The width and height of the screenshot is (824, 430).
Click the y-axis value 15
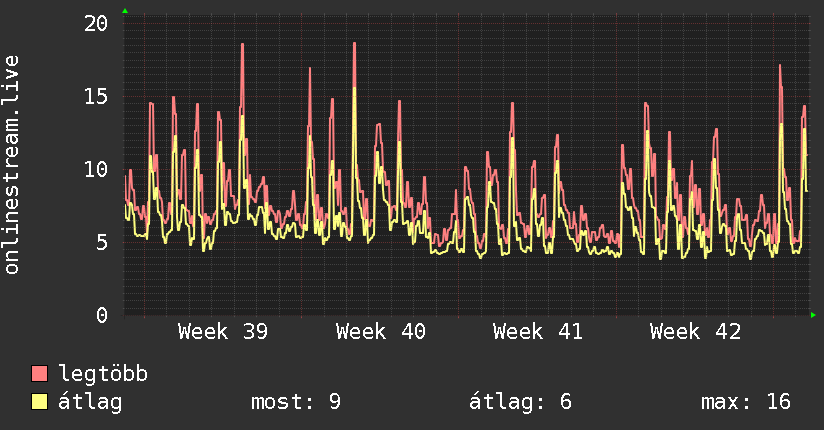point(96,96)
